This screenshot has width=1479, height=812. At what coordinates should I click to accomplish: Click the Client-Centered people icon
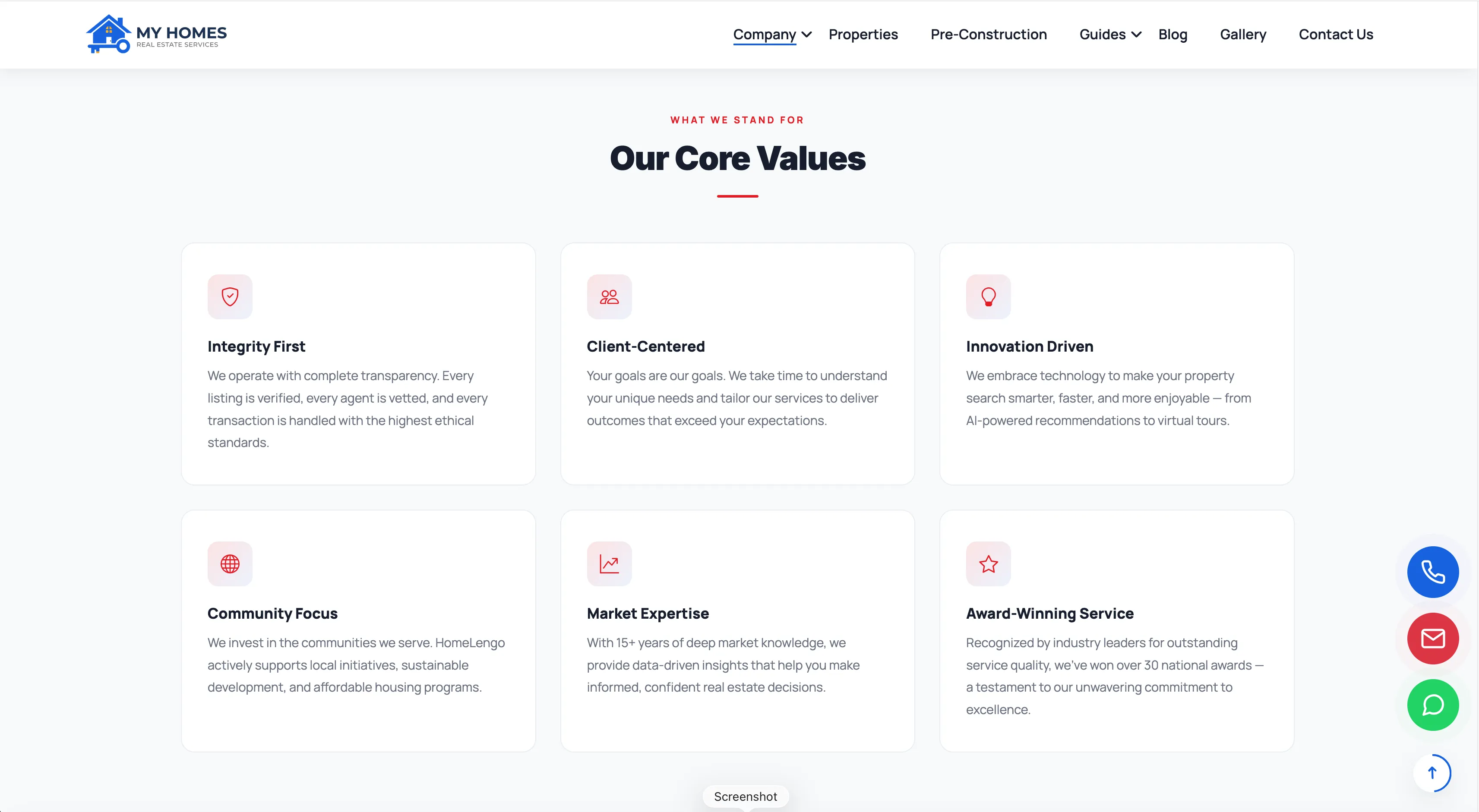(609, 297)
